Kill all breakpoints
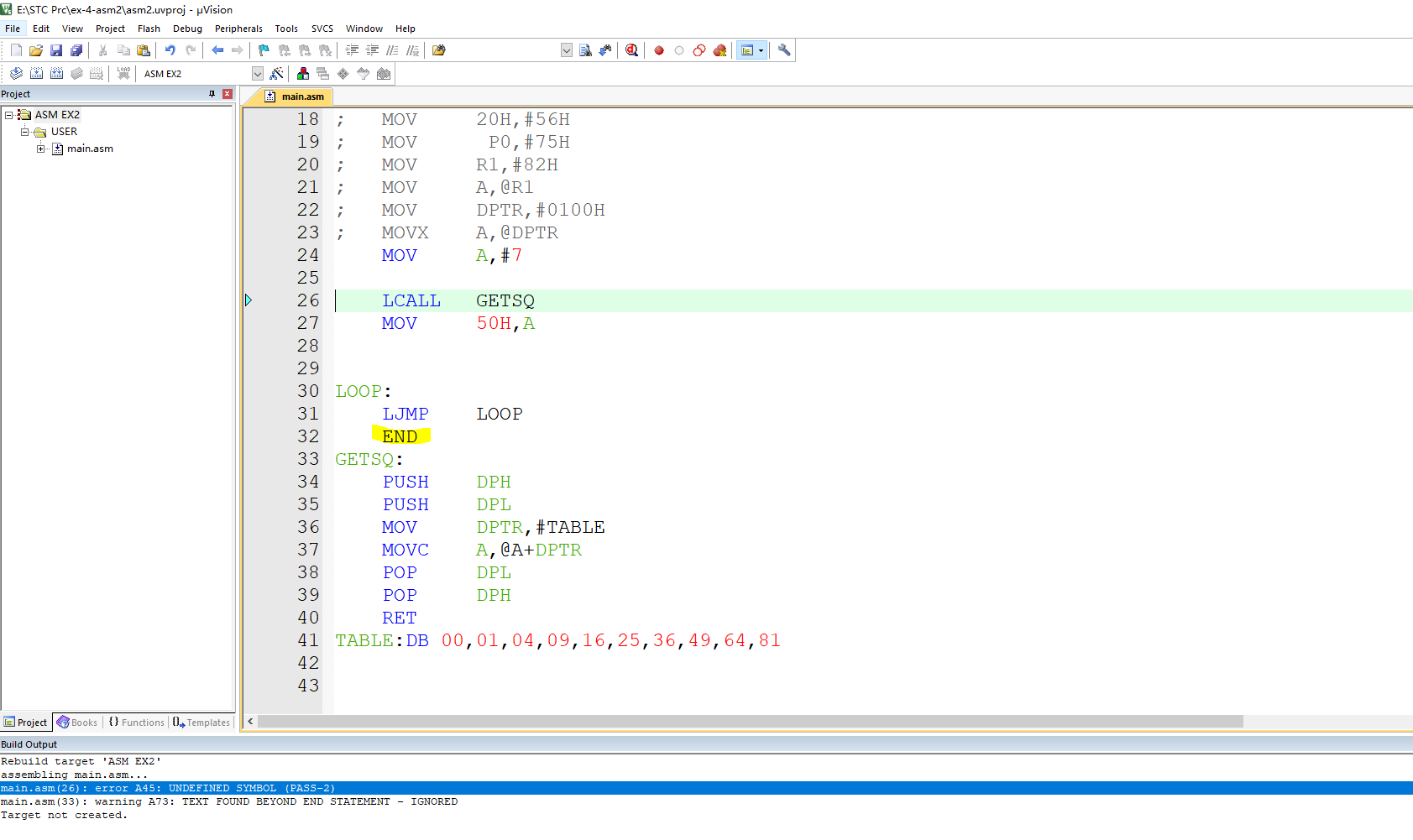 (x=720, y=50)
